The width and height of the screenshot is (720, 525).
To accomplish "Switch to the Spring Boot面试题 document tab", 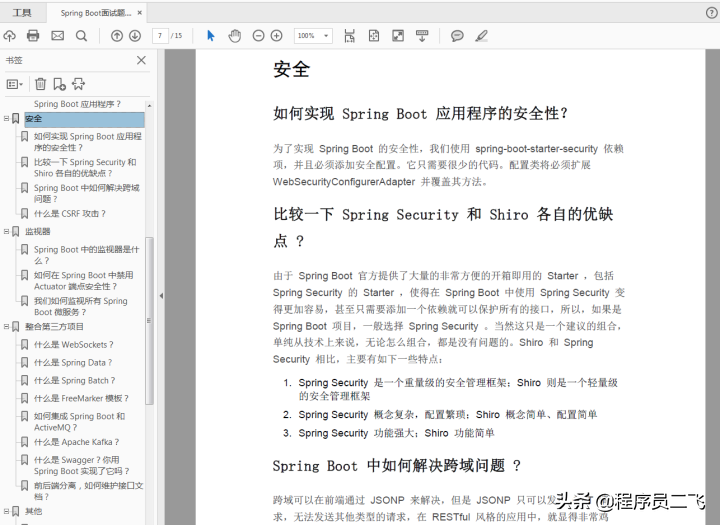I will 96,13.
